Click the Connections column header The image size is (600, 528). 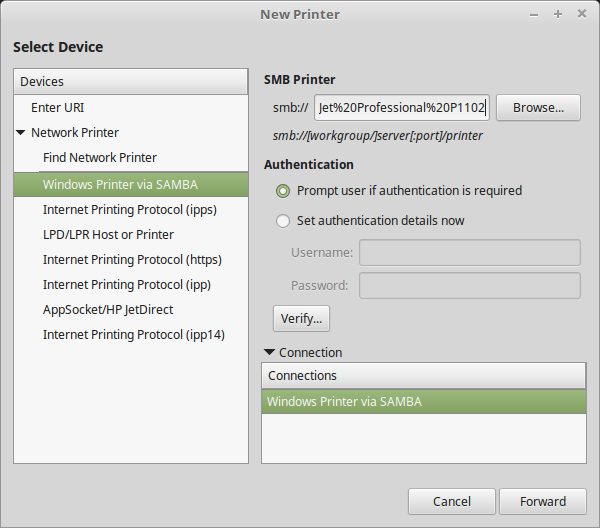click(423, 376)
